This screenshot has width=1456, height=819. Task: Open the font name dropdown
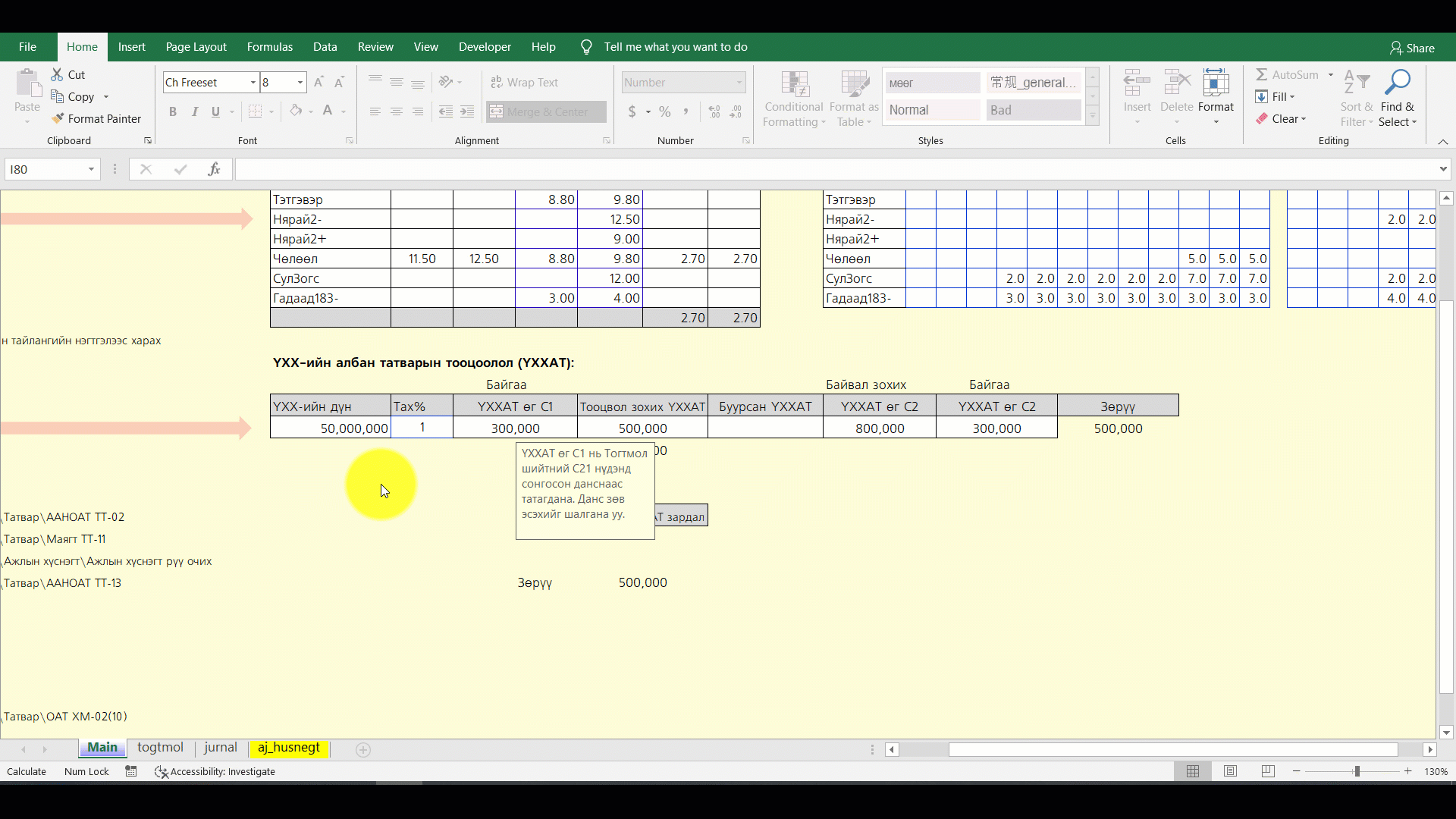pos(253,82)
